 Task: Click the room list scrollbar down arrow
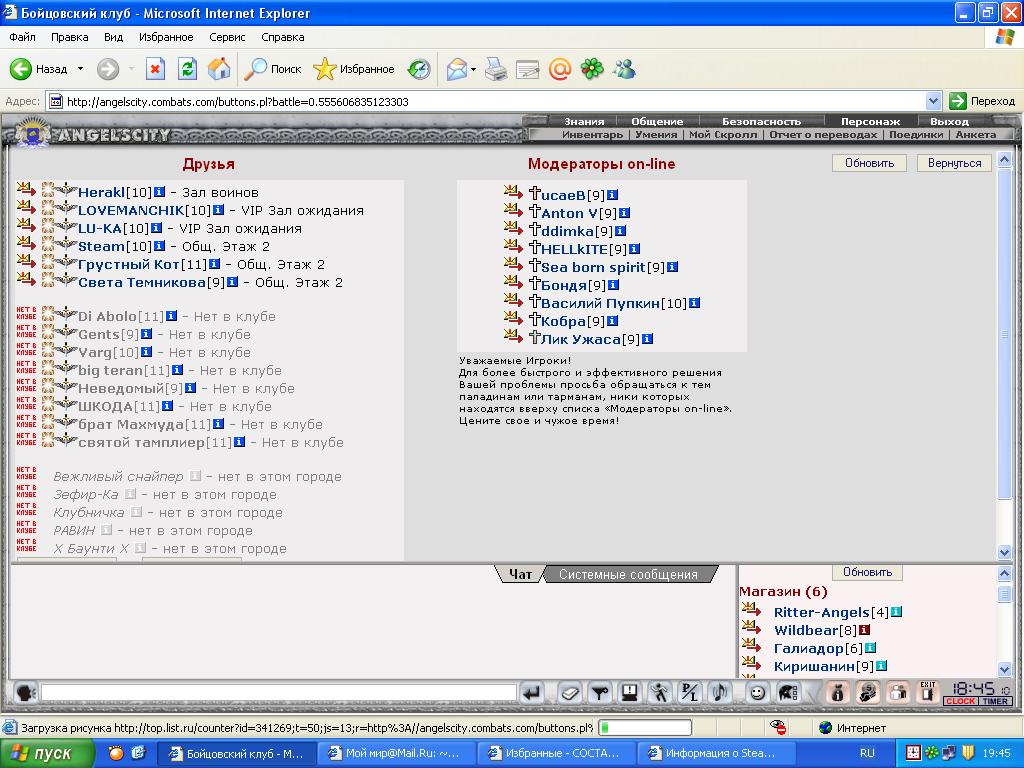tap(1004, 669)
